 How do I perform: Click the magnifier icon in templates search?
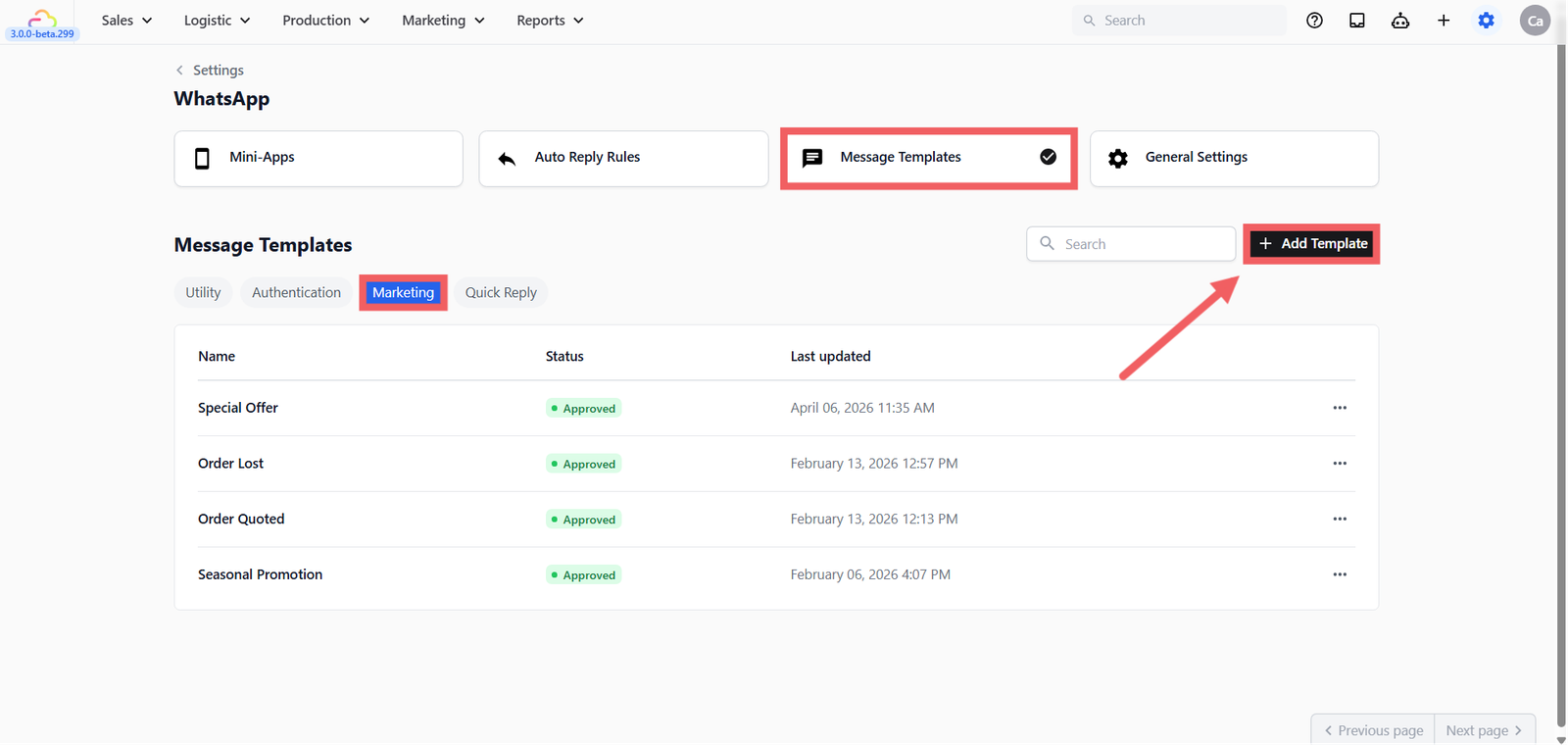(x=1047, y=243)
